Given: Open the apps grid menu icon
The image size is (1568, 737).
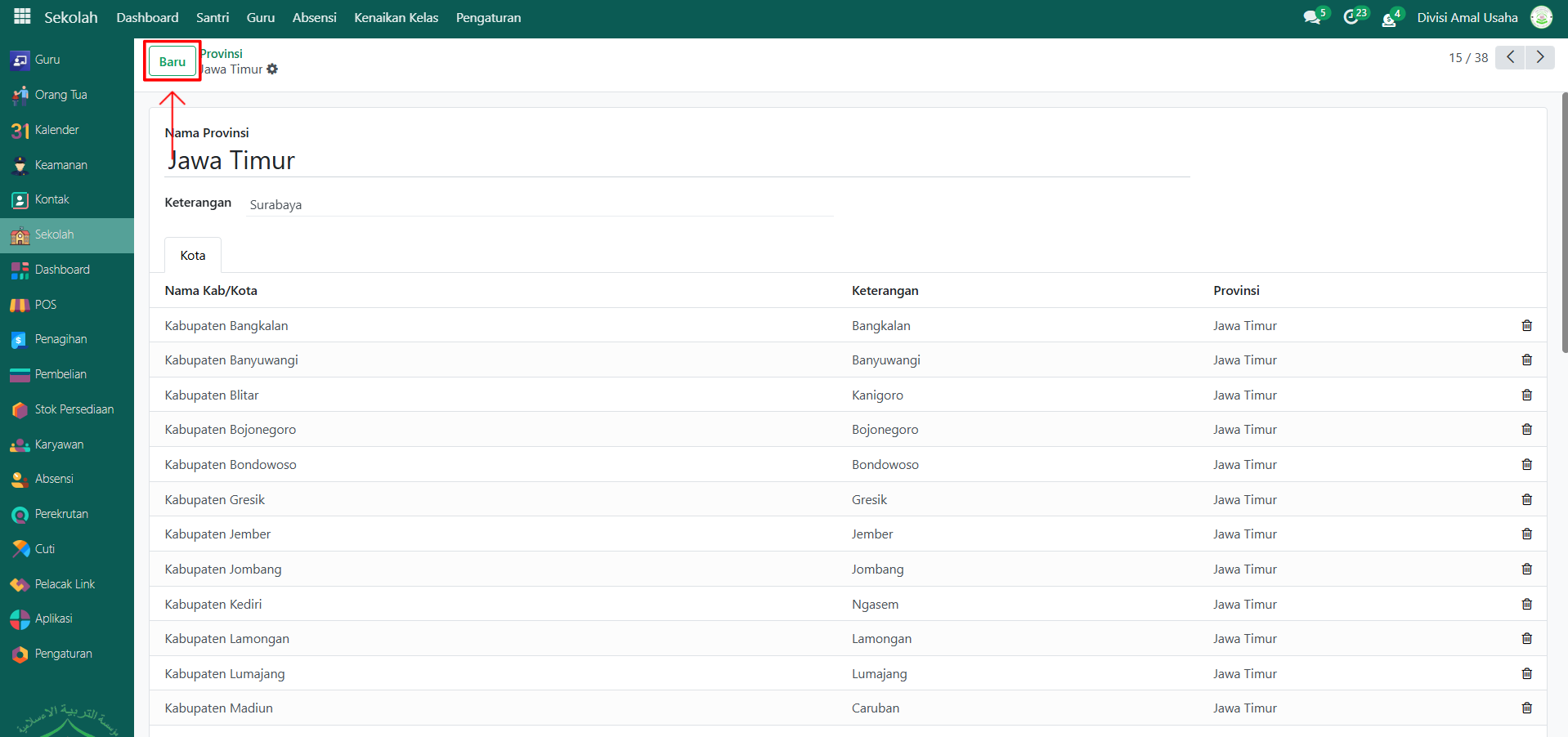Looking at the screenshot, I should (22, 16).
